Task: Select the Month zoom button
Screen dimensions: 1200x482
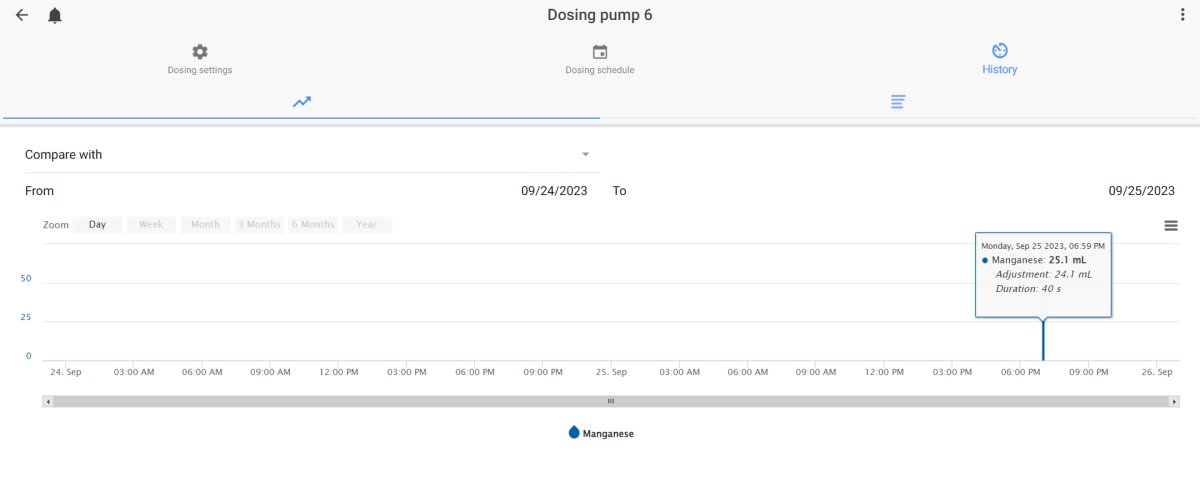Action: tap(205, 225)
